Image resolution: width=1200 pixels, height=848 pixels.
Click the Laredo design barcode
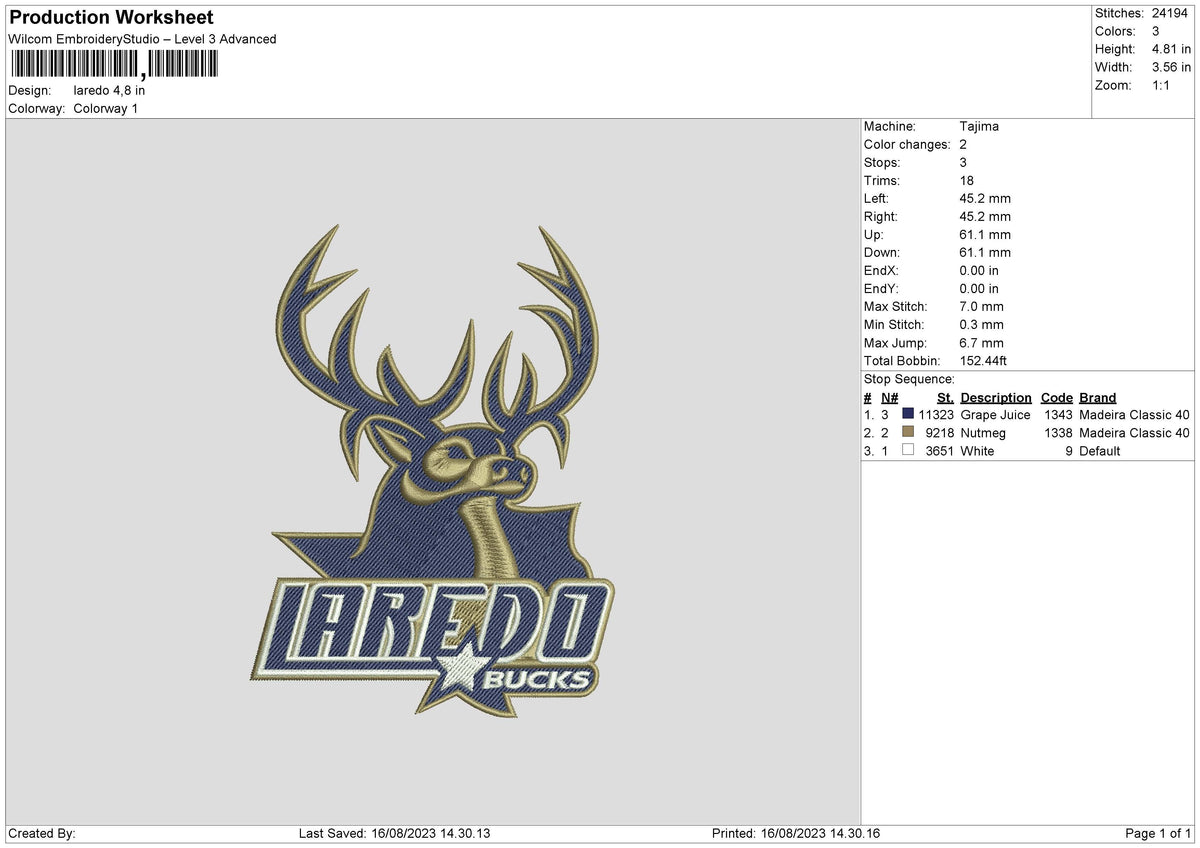[x=113, y=64]
